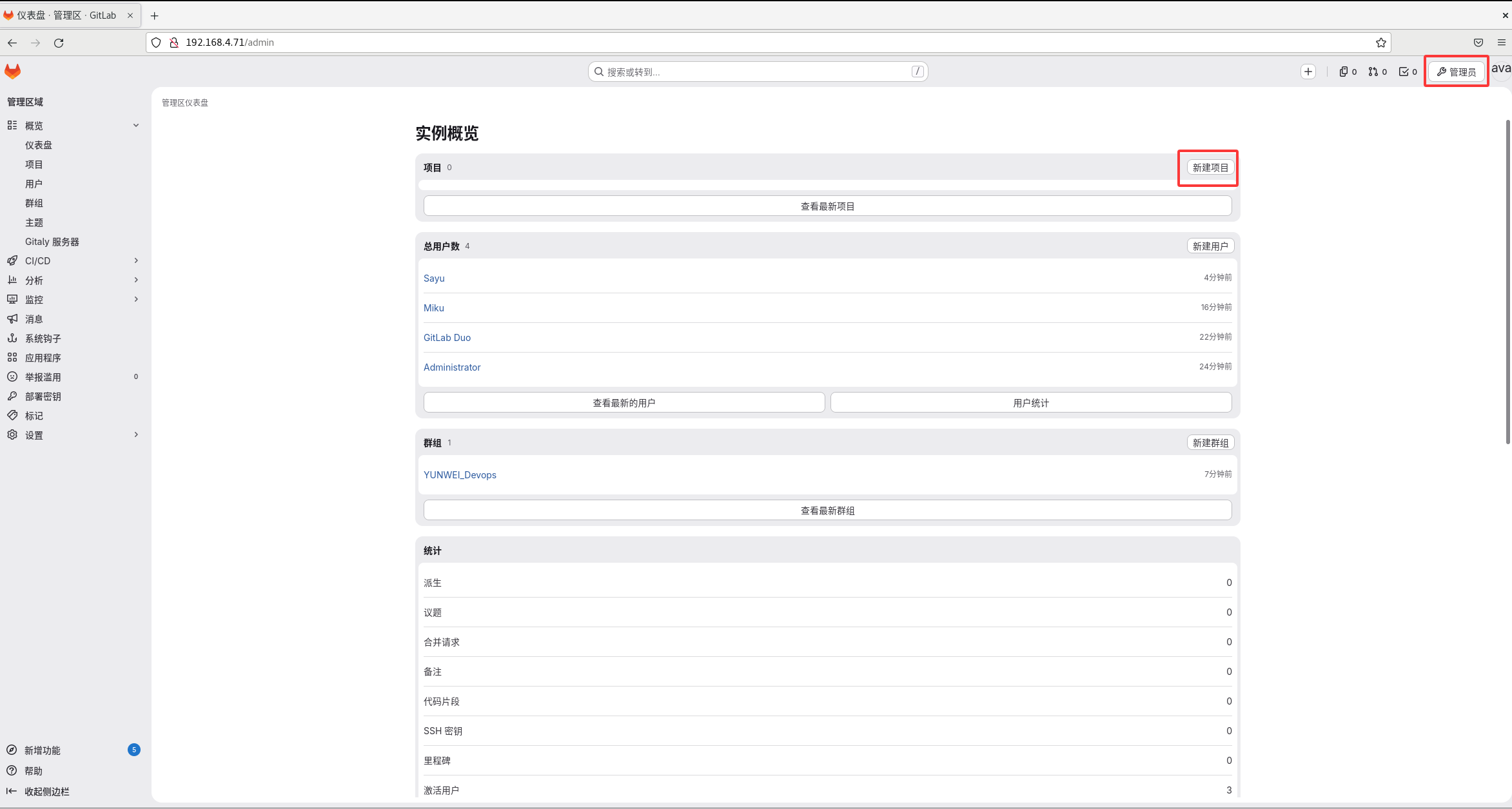Expand the 设置 sidebar section
The image size is (1512, 809).
(135, 435)
